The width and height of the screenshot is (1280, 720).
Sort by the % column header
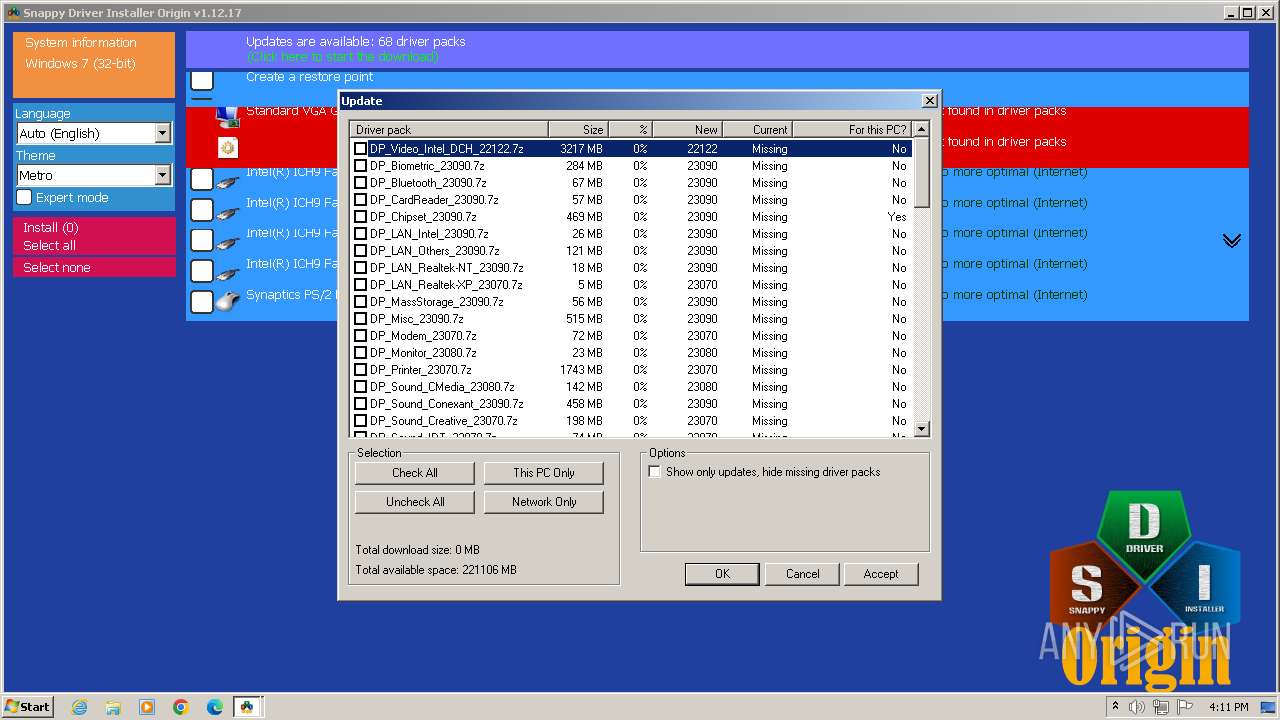(630, 129)
